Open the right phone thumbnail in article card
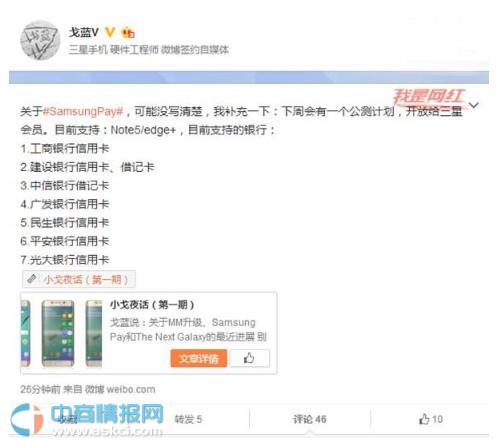This screenshot has height=447, width=504. coord(94,334)
